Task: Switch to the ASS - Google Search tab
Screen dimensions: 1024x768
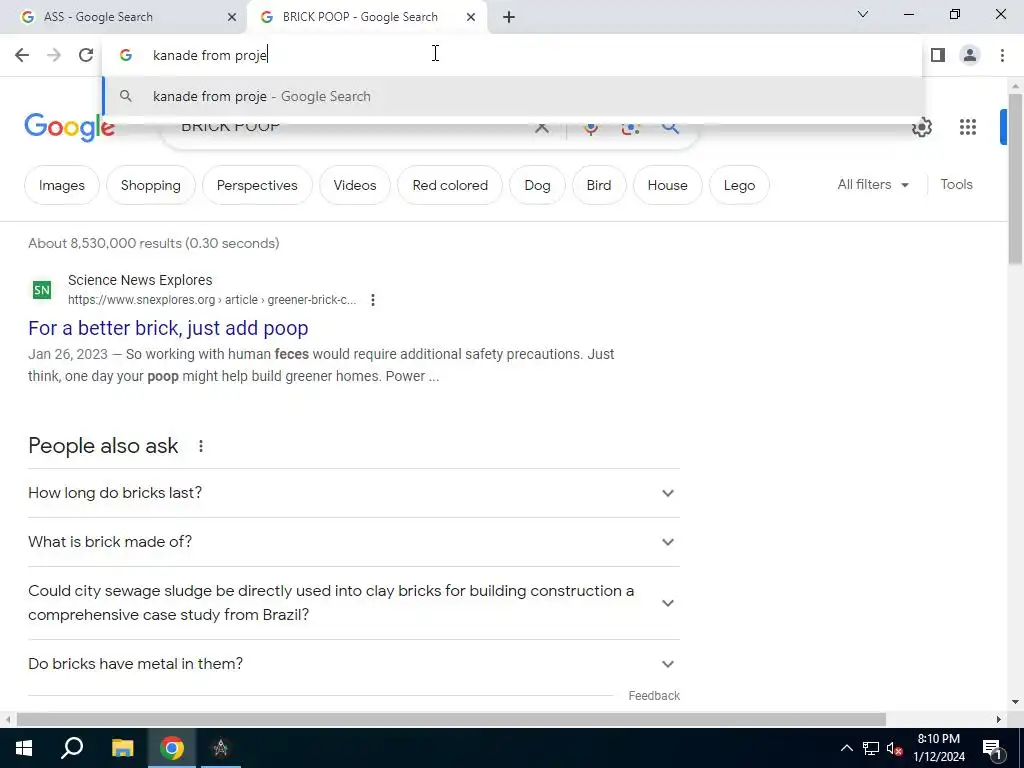Action: (x=123, y=17)
